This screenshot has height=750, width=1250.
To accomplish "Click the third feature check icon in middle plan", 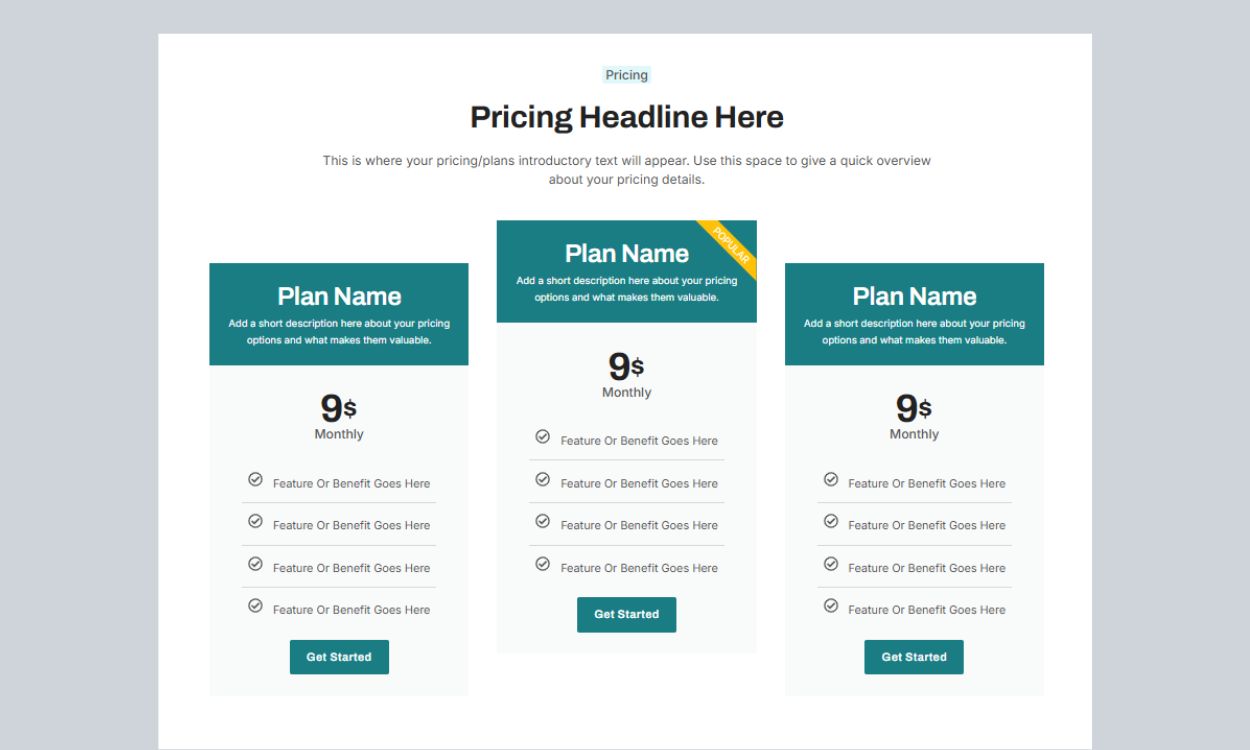I will pos(543,522).
